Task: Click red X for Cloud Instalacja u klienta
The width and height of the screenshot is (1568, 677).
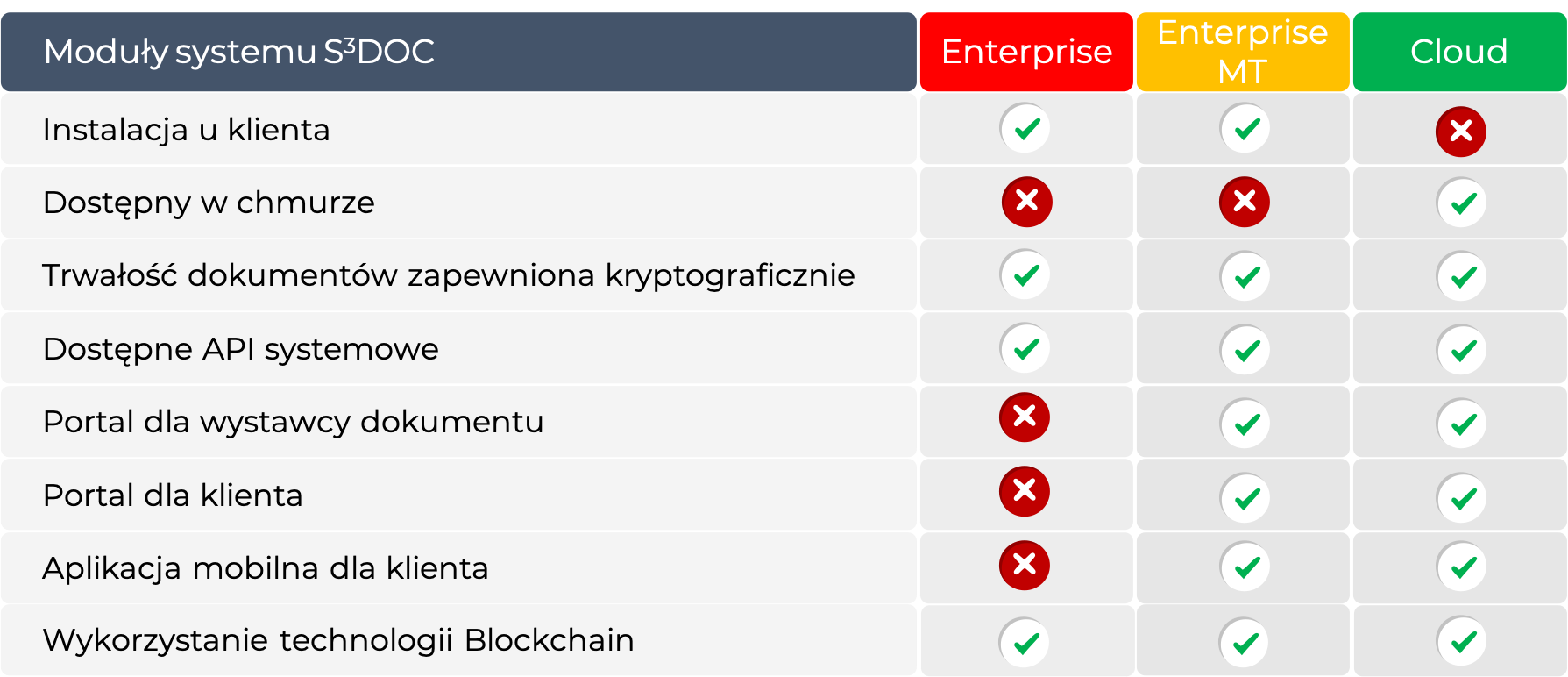Action: point(1460,132)
